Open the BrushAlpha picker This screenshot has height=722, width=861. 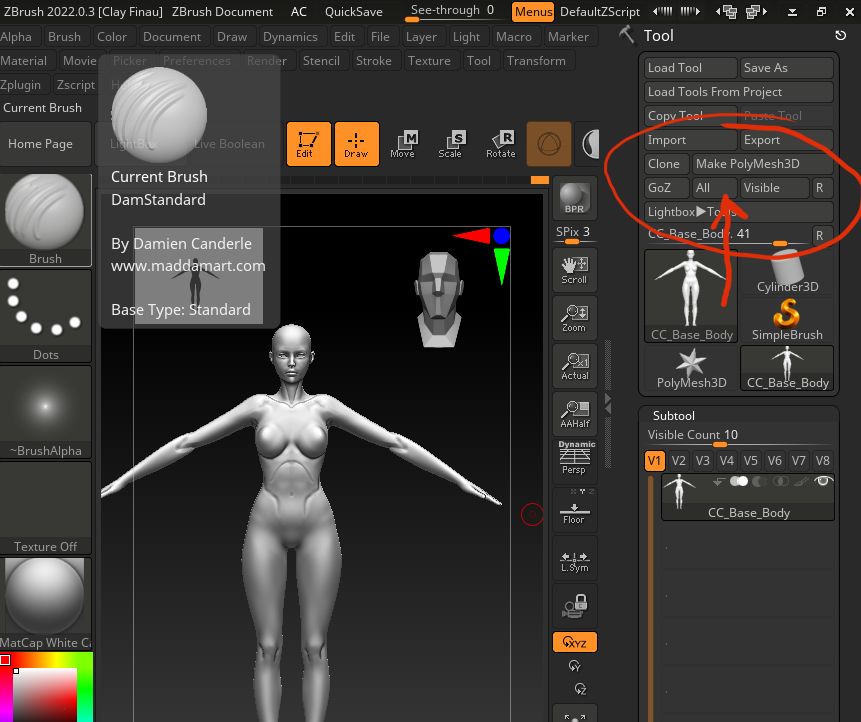tap(45, 412)
